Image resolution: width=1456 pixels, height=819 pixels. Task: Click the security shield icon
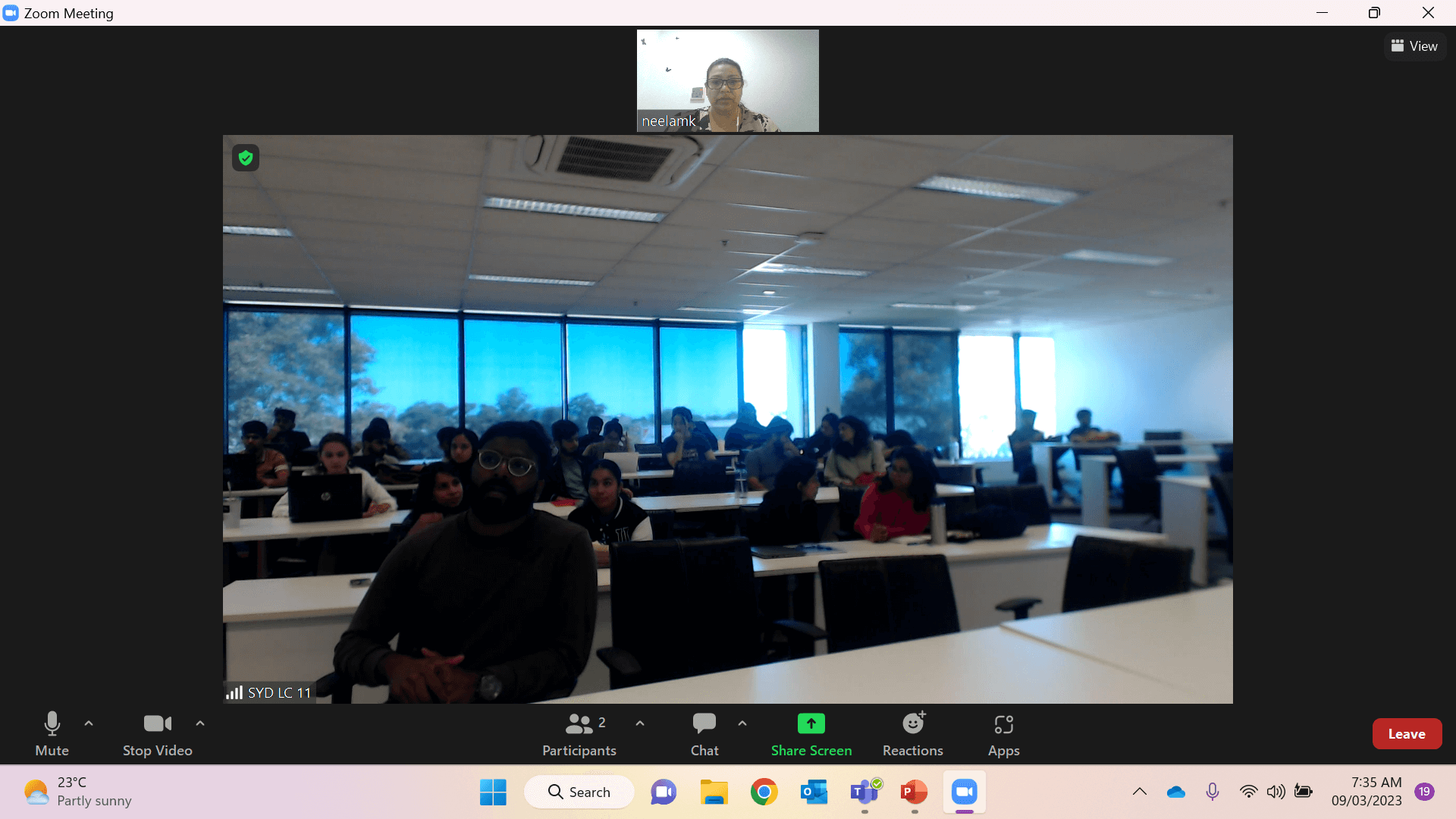tap(246, 158)
